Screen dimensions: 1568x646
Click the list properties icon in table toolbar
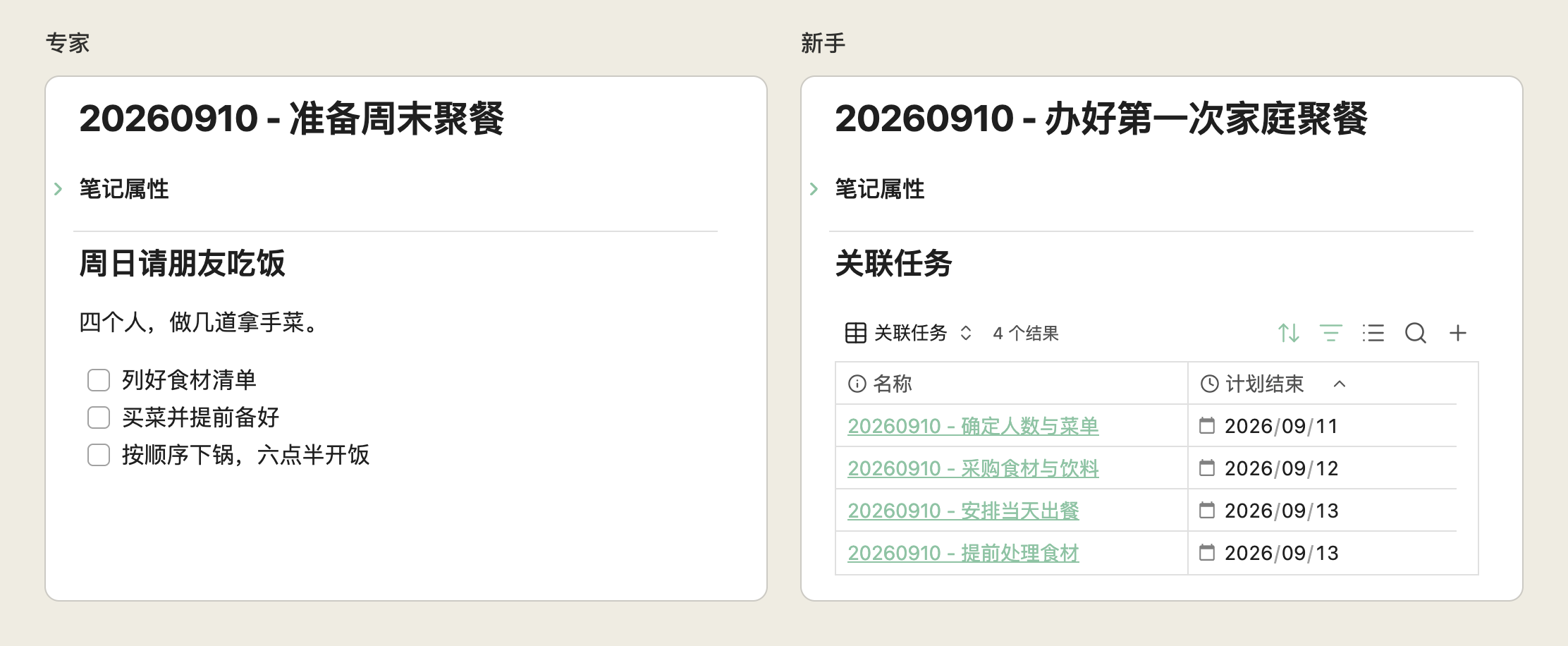pyautogui.click(x=1373, y=333)
